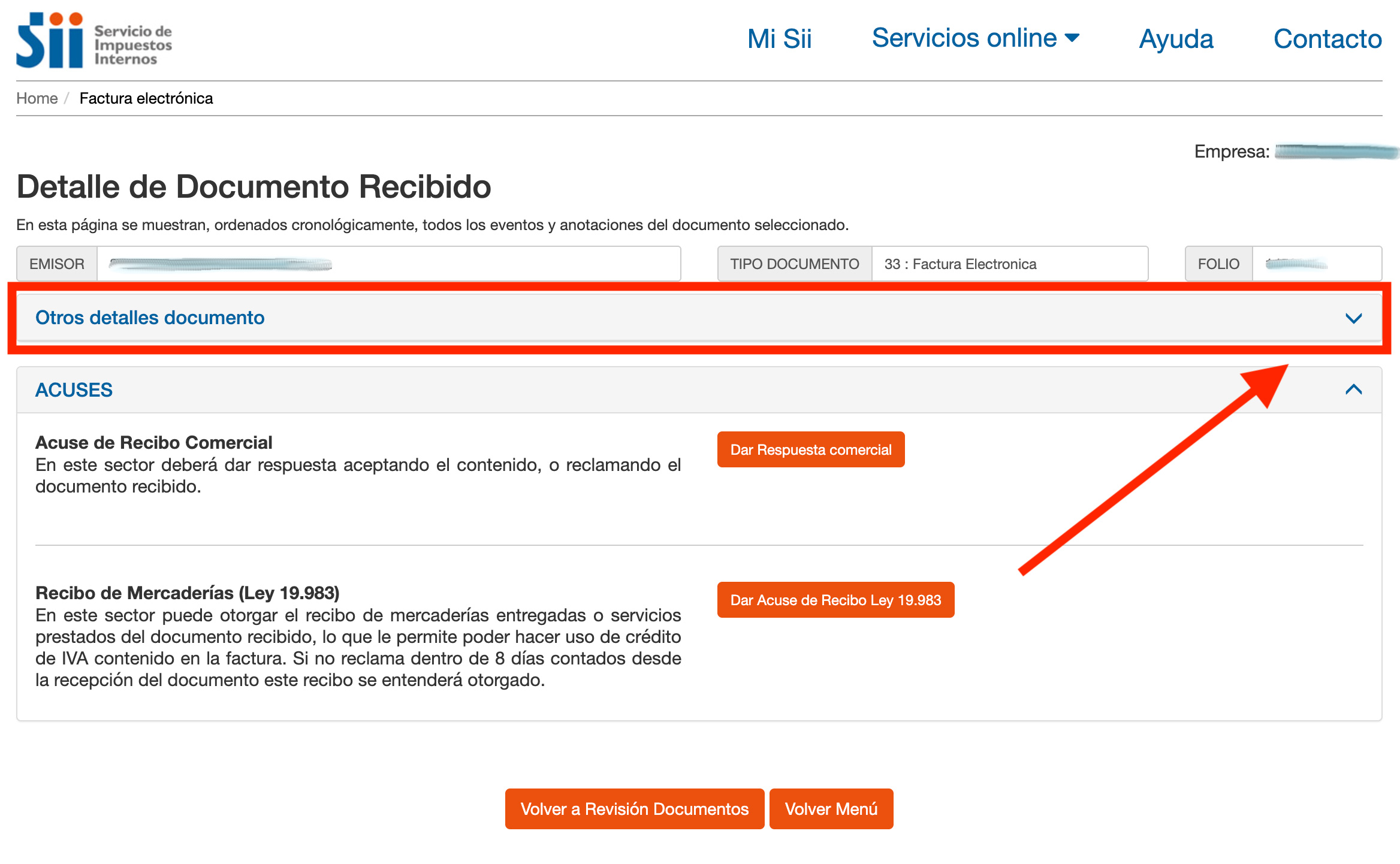Go to the Home breadcrumb link
Viewport: 1400px width, 864px height.
[x=37, y=98]
